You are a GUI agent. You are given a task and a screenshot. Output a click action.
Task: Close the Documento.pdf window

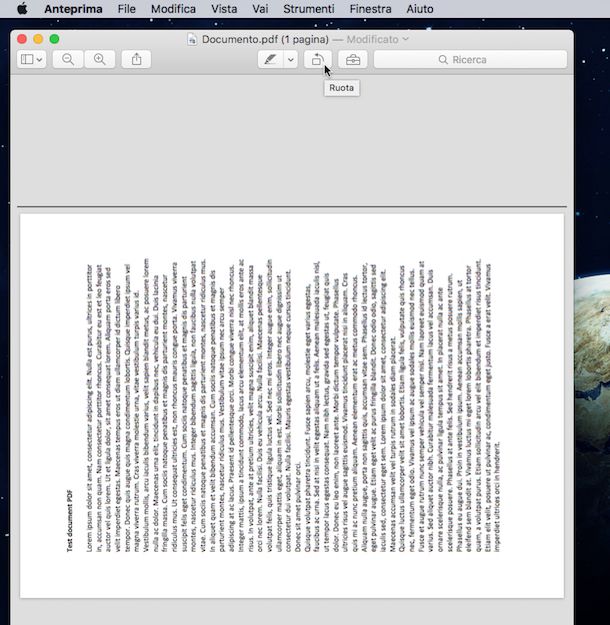pyautogui.click(x=22, y=39)
